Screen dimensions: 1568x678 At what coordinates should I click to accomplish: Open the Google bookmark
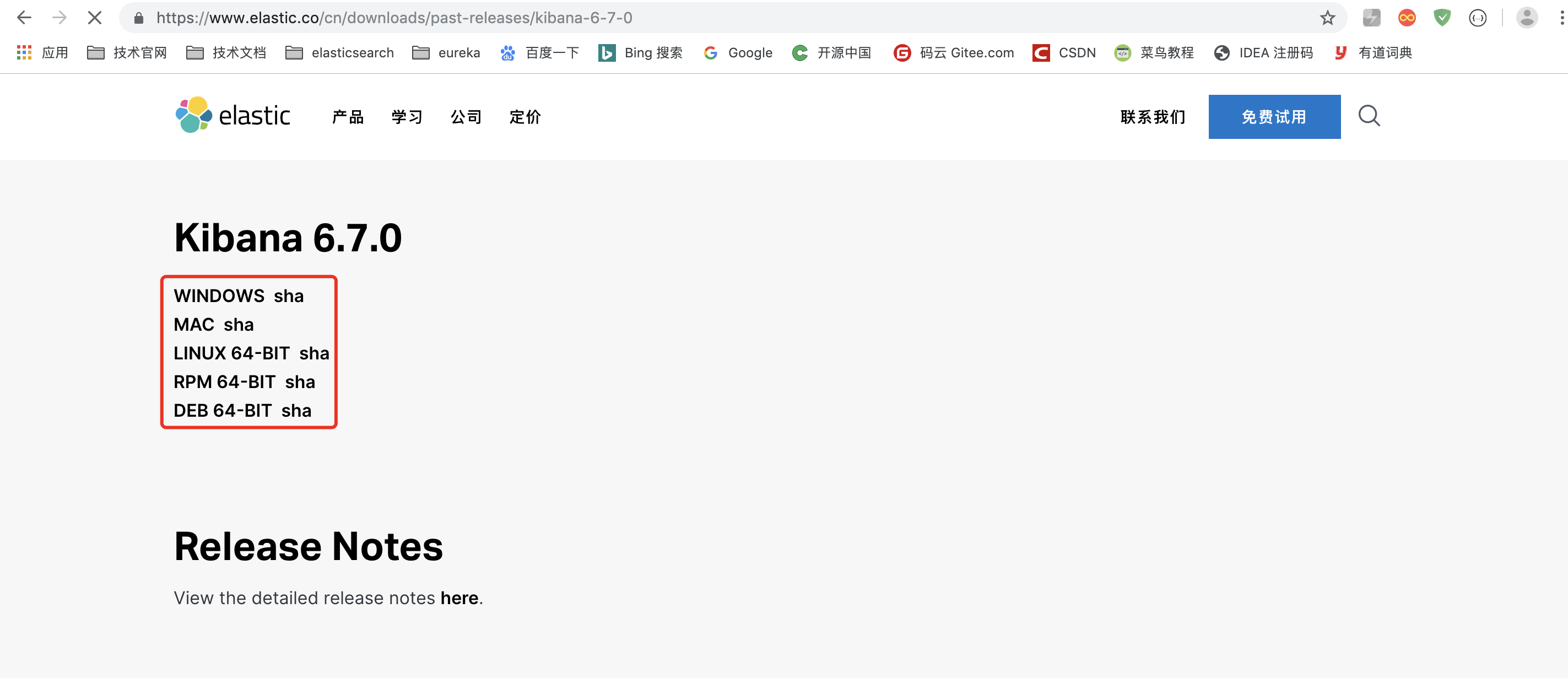[738, 53]
